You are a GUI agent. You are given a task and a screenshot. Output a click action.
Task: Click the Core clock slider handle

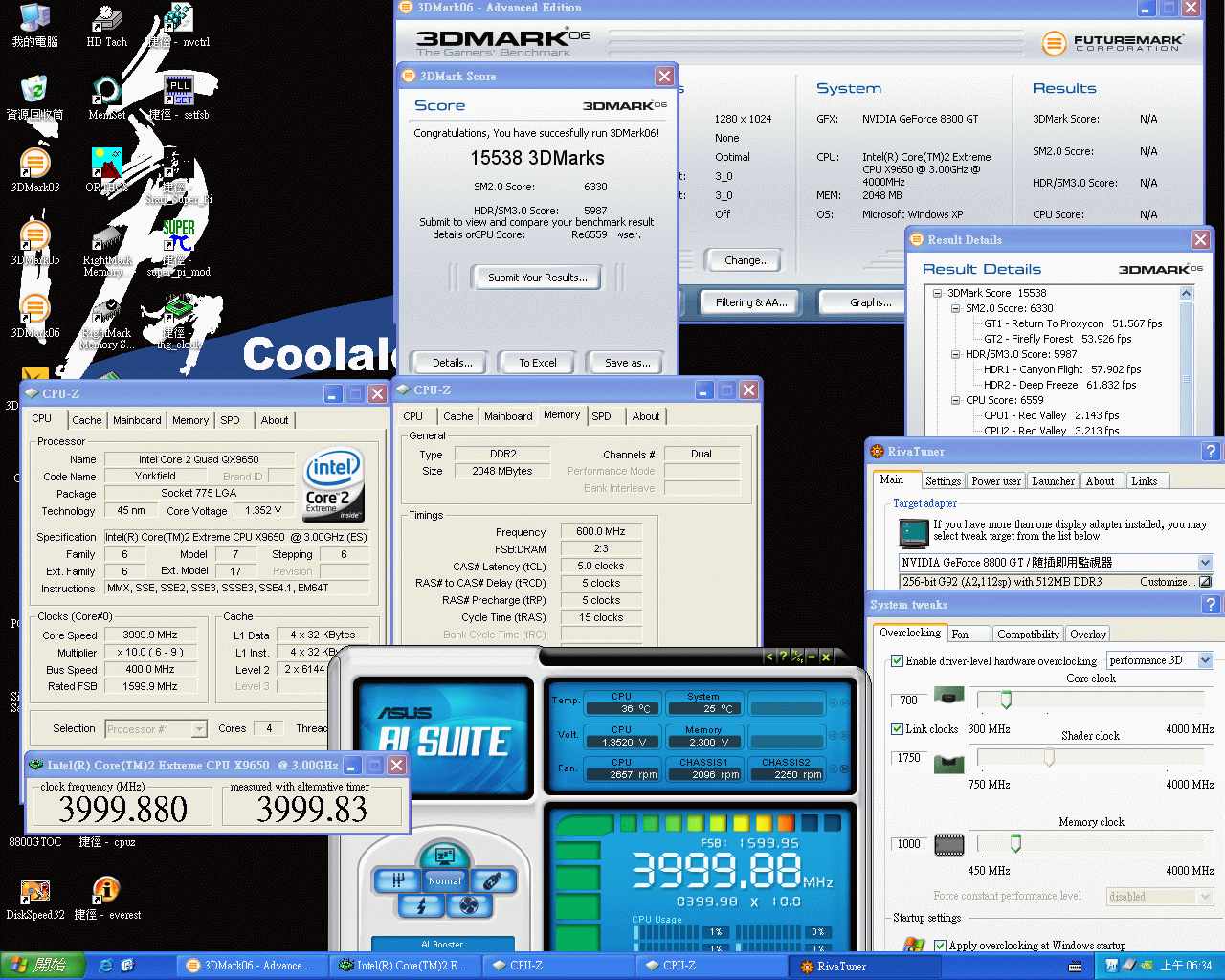(1006, 700)
